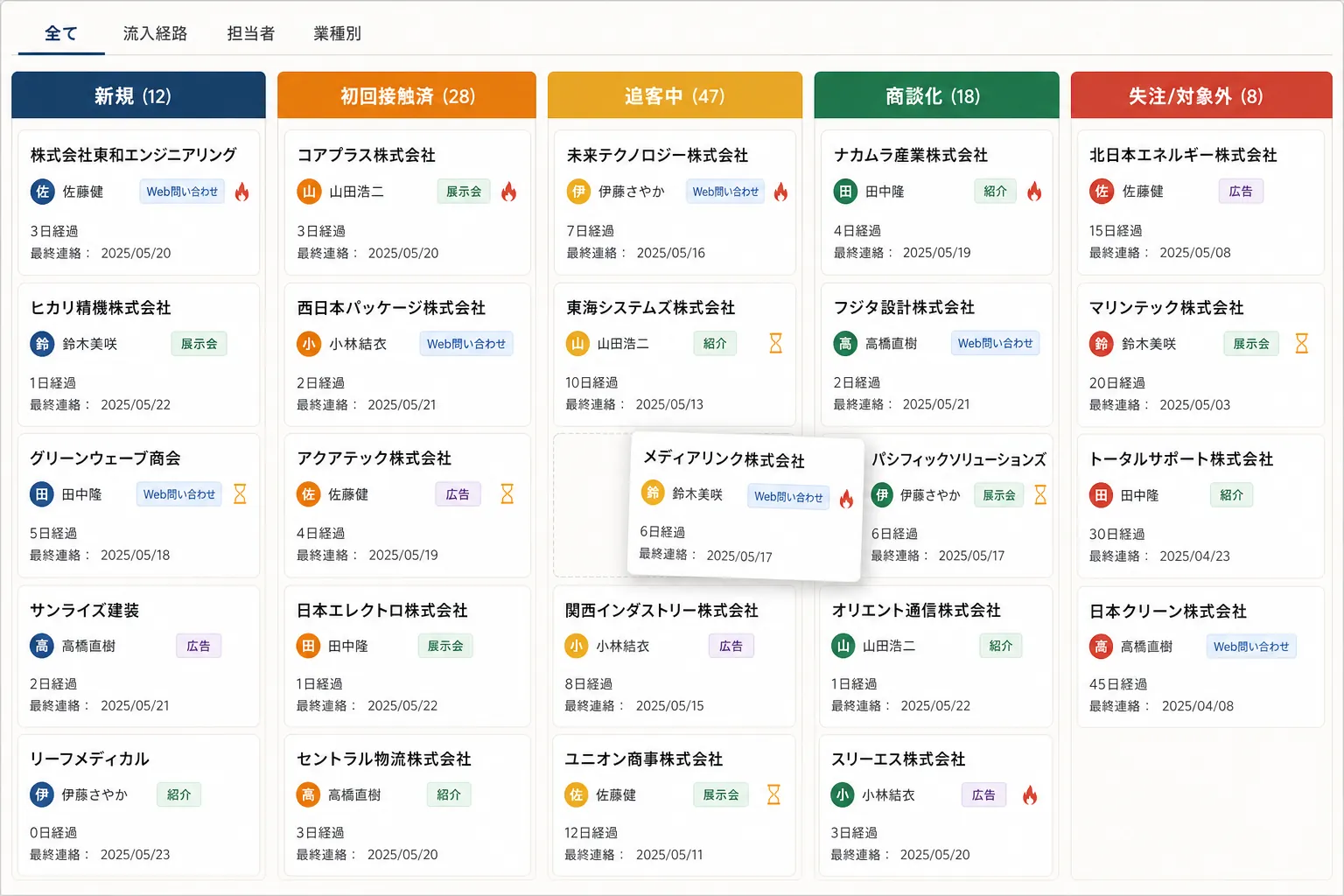Click the 商談化 (18) column header
The image size is (1344, 896).
point(936,95)
